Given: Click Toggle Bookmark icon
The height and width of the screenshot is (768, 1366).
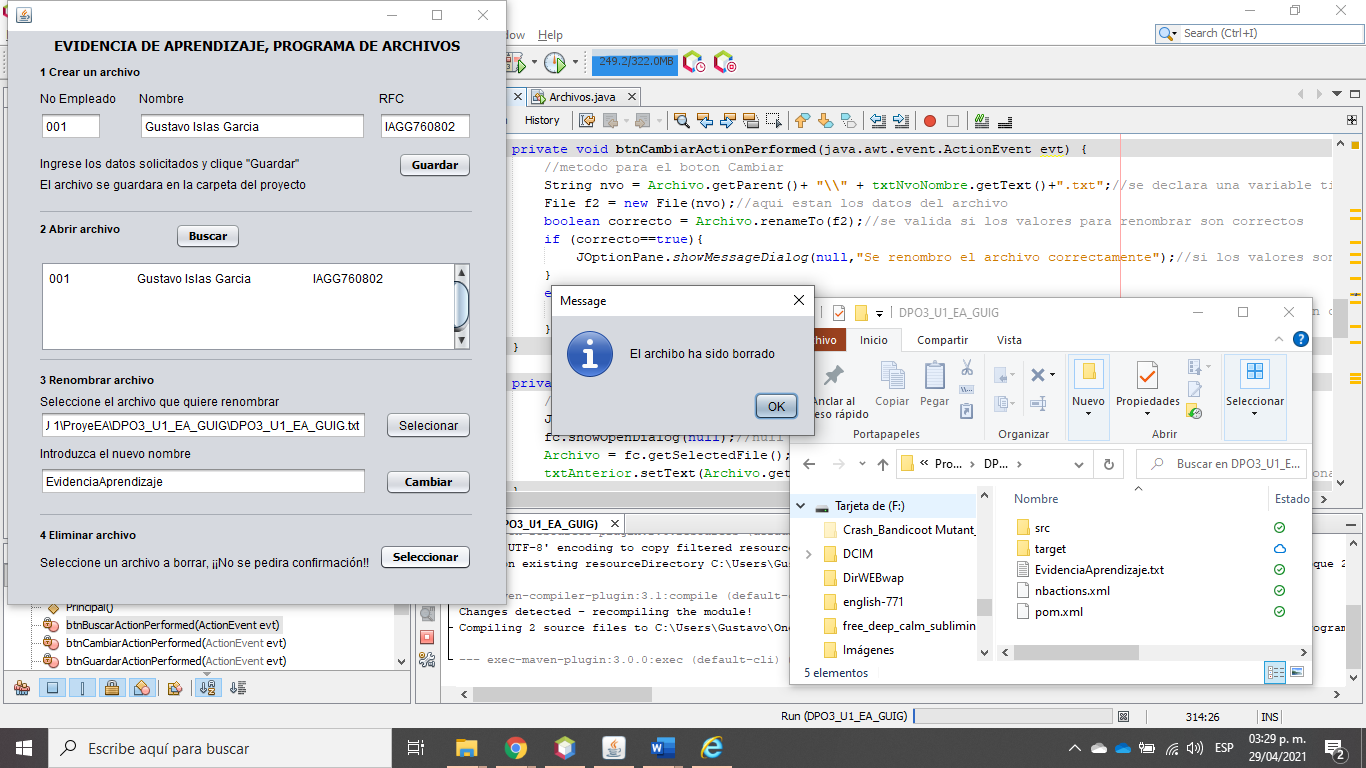Looking at the screenshot, I should pyautogui.click(x=848, y=121).
